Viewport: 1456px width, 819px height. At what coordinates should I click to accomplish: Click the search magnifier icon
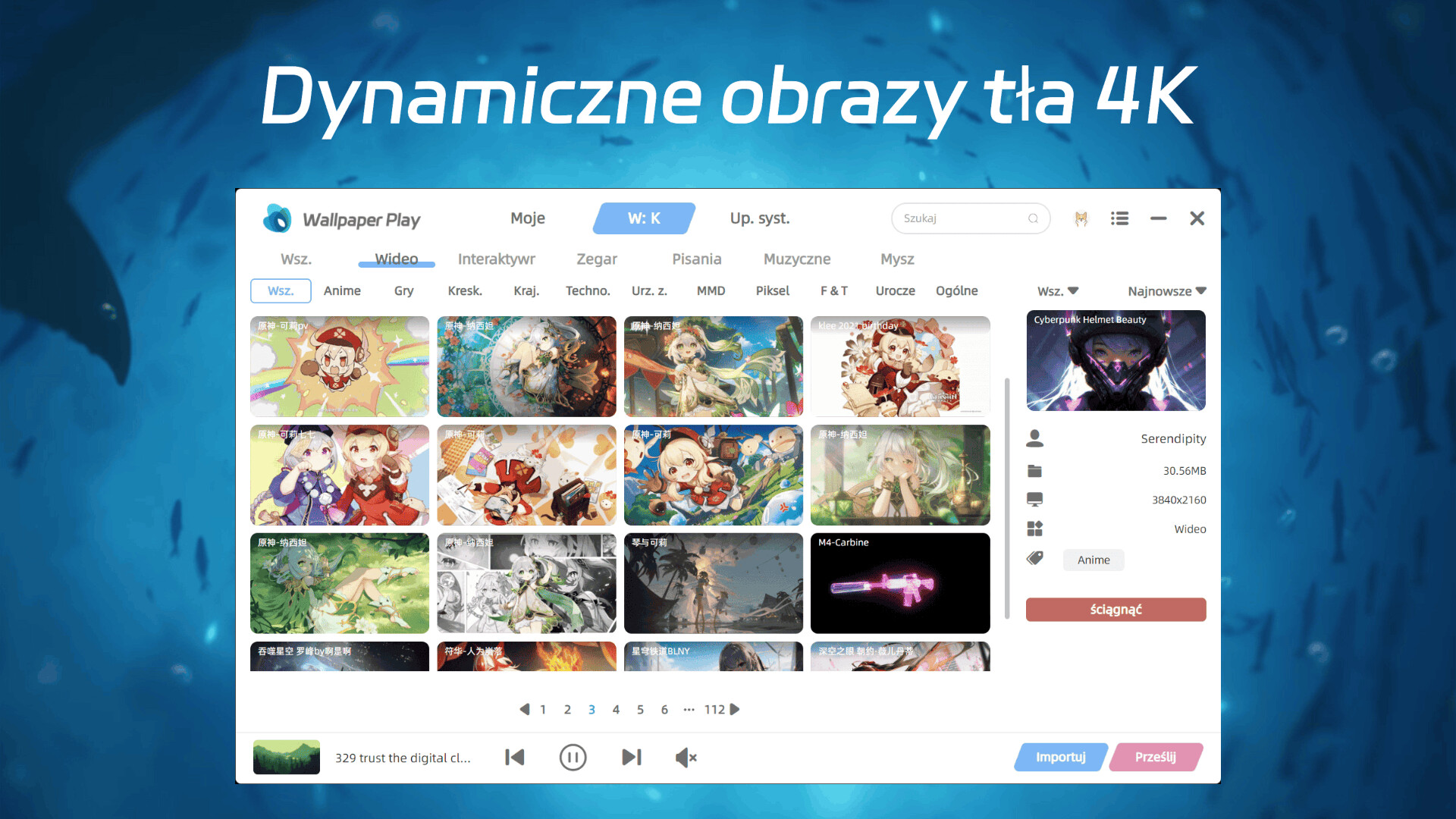coord(1033,218)
